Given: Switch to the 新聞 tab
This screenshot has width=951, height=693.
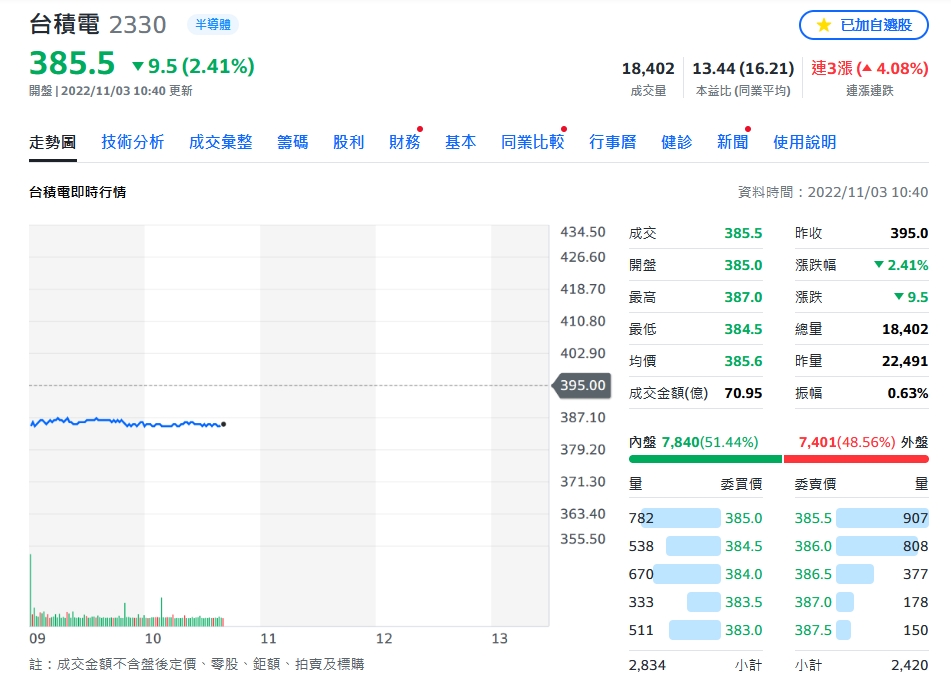Looking at the screenshot, I should coord(733,142).
